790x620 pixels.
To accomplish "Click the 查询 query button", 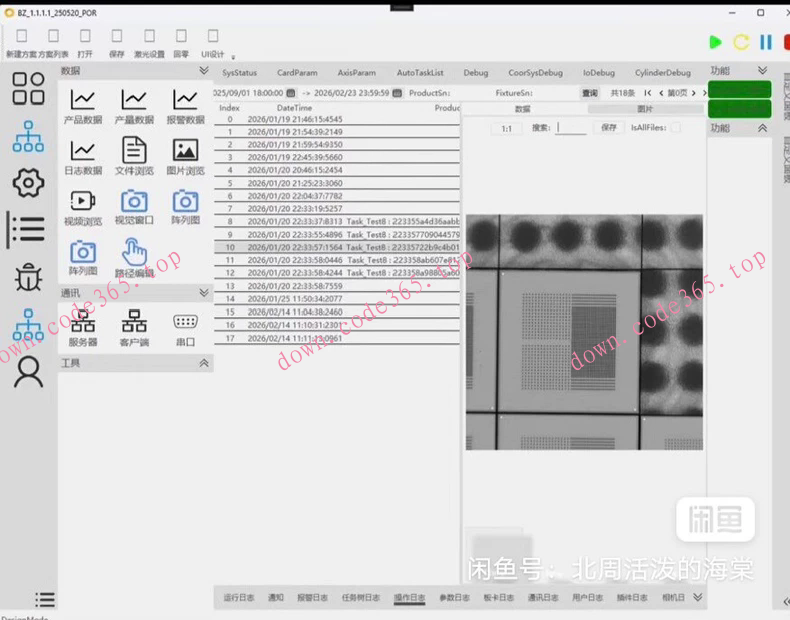I will click(x=590, y=93).
